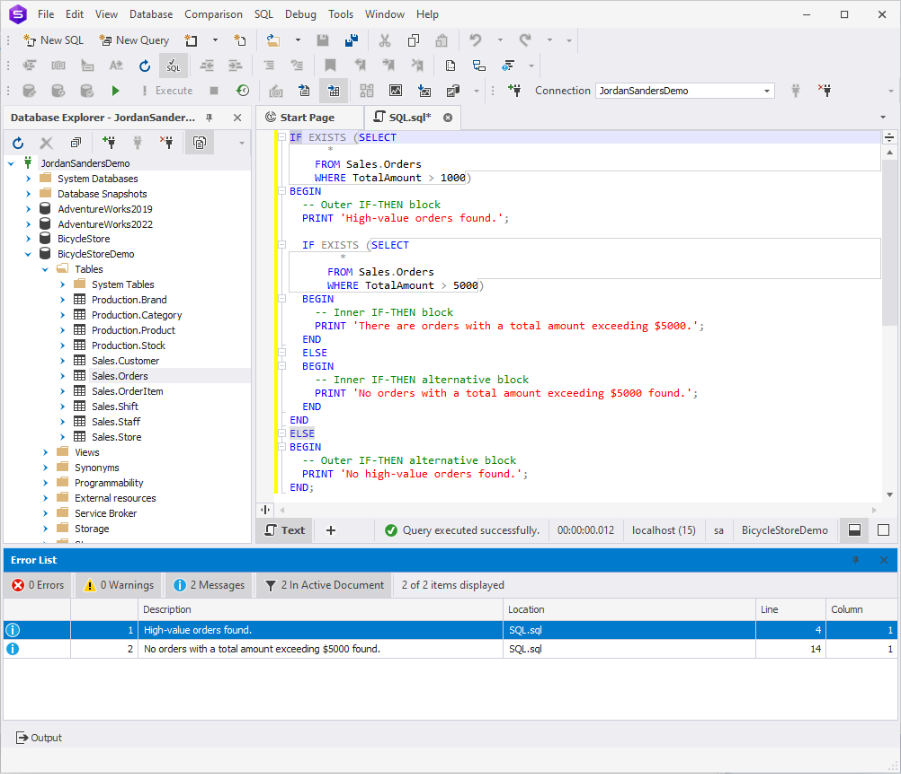Select the Sales.Customer table
Image resolution: width=901 pixels, height=774 pixels.
coord(125,360)
